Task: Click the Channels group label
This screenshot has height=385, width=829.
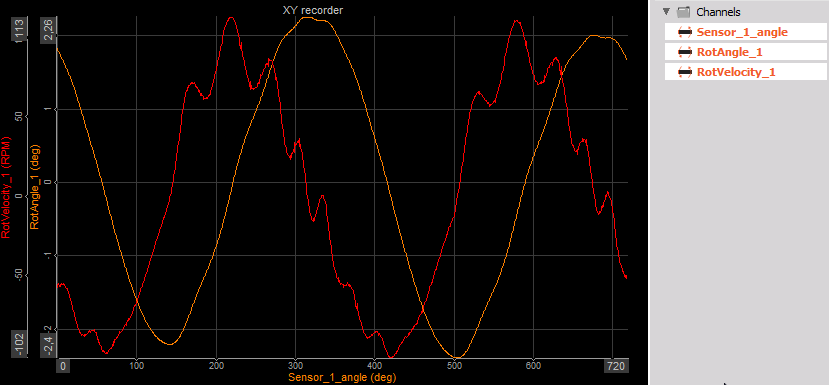Action: pyautogui.click(x=718, y=12)
